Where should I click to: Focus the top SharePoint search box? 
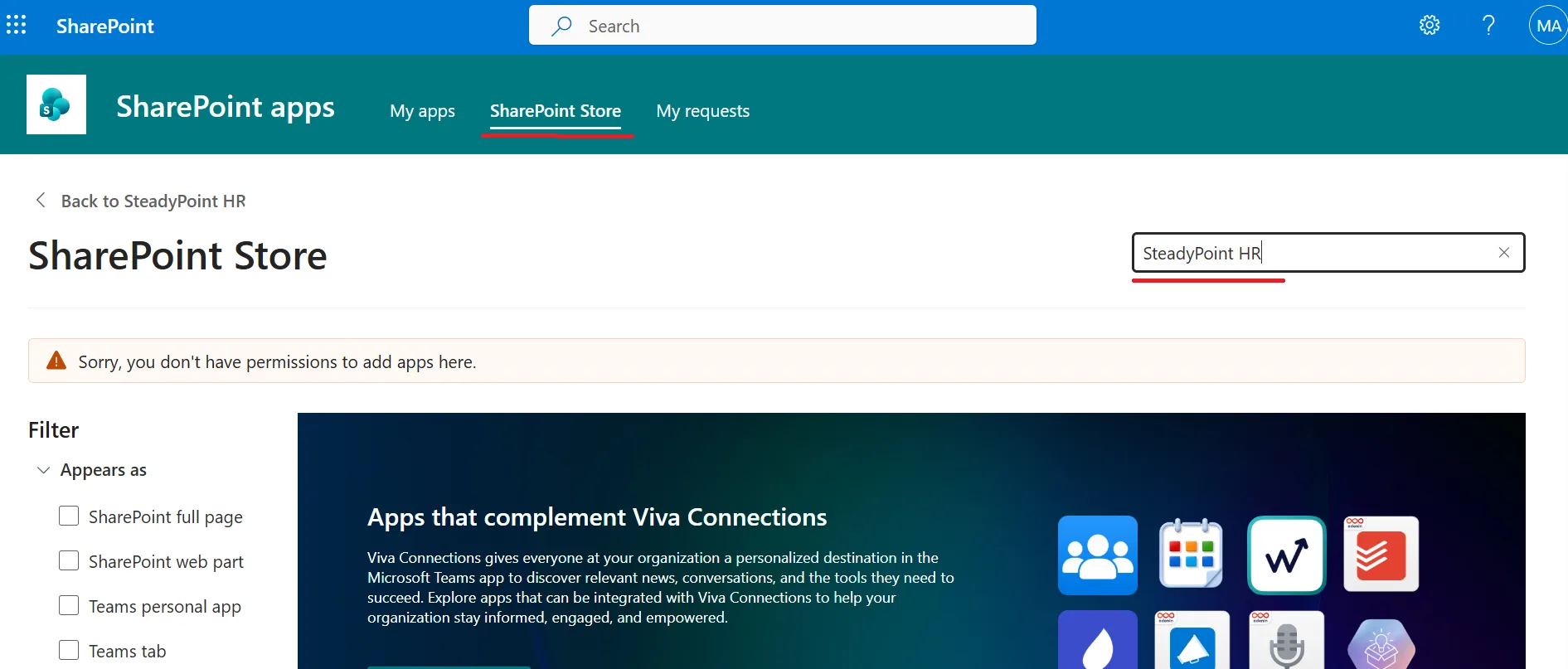pos(783,26)
